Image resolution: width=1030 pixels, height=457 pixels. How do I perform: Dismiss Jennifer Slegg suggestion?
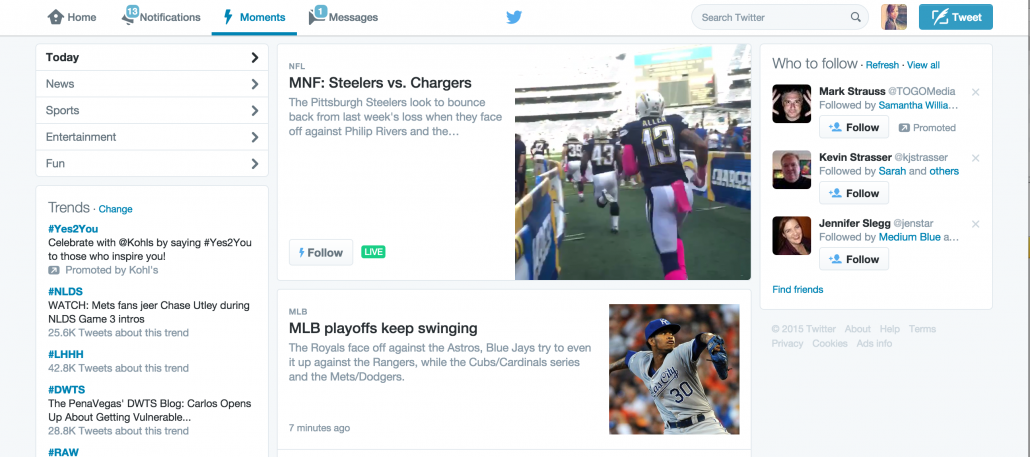pyautogui.click(x=976, y=224)
